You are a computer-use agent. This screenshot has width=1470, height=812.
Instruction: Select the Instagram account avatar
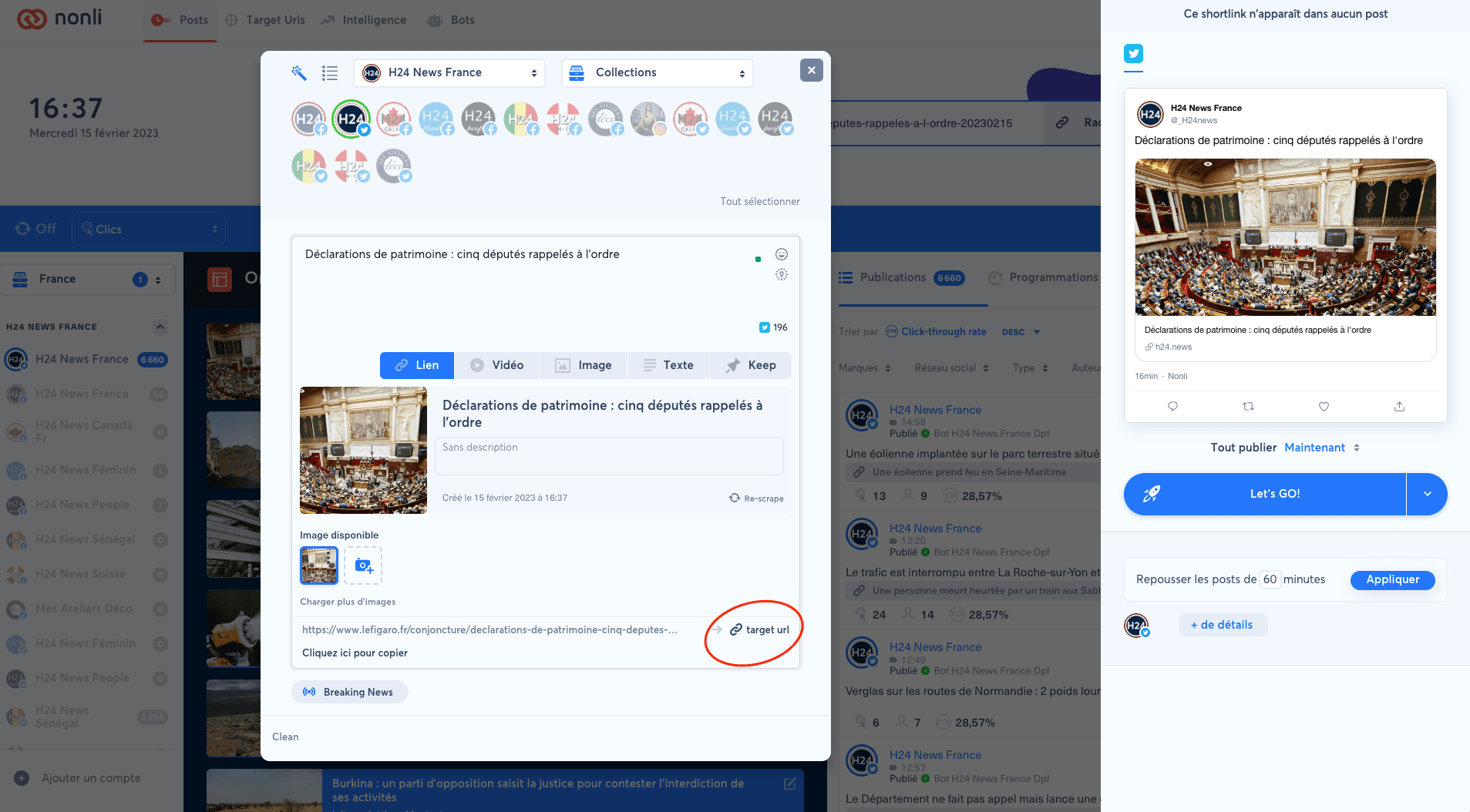648,119
